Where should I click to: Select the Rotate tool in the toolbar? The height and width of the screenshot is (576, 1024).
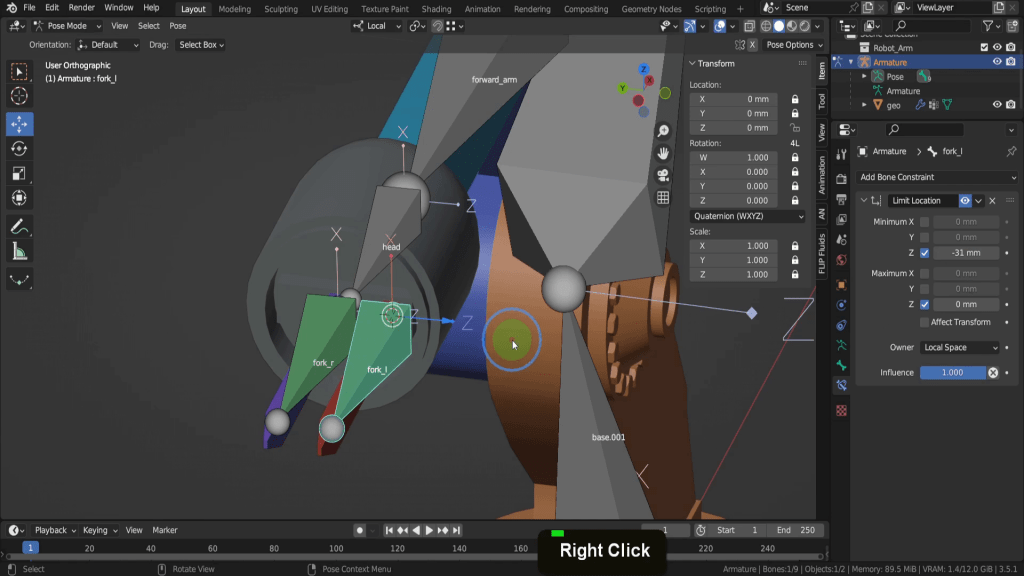coord(19,149)
